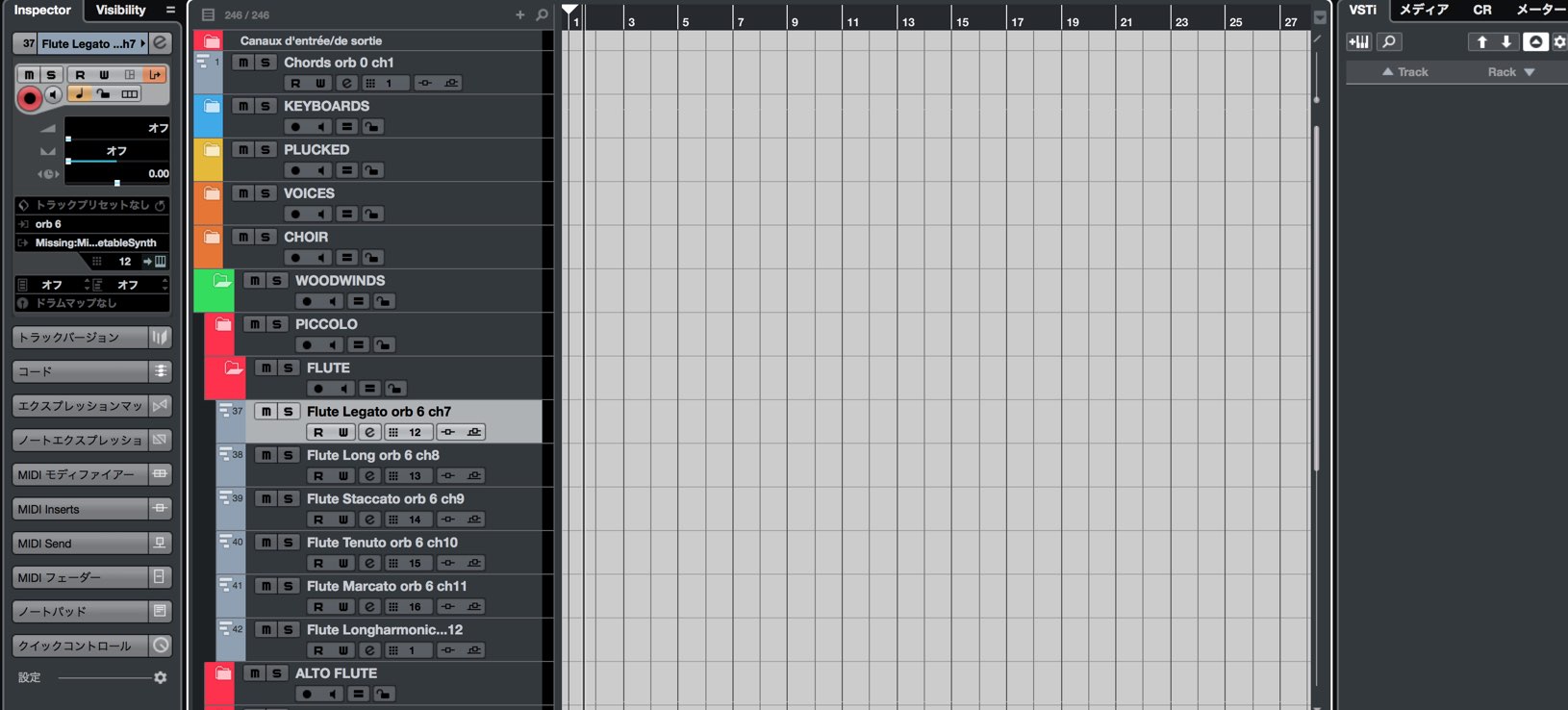This screenshot has width=1568, height=710.
Task: Expand the MIDI Inserts section
Action: [x=92, y=509]
